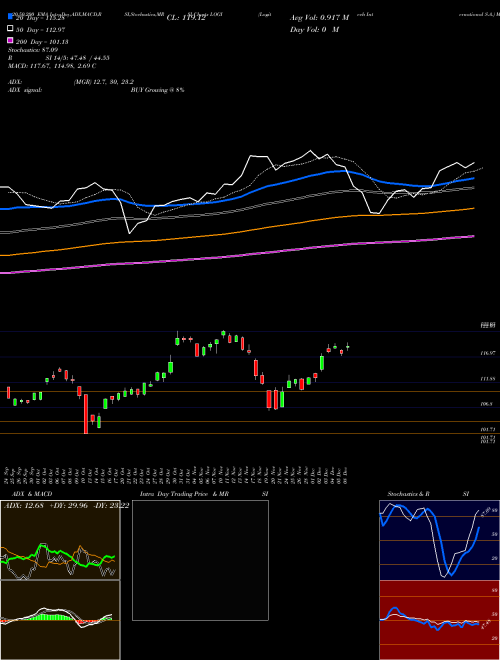This screenshot has width=500, height=660.
Task: Click the 'ADX: 12.68 +DY: 29.96' readout
Action: click(46, 505)
